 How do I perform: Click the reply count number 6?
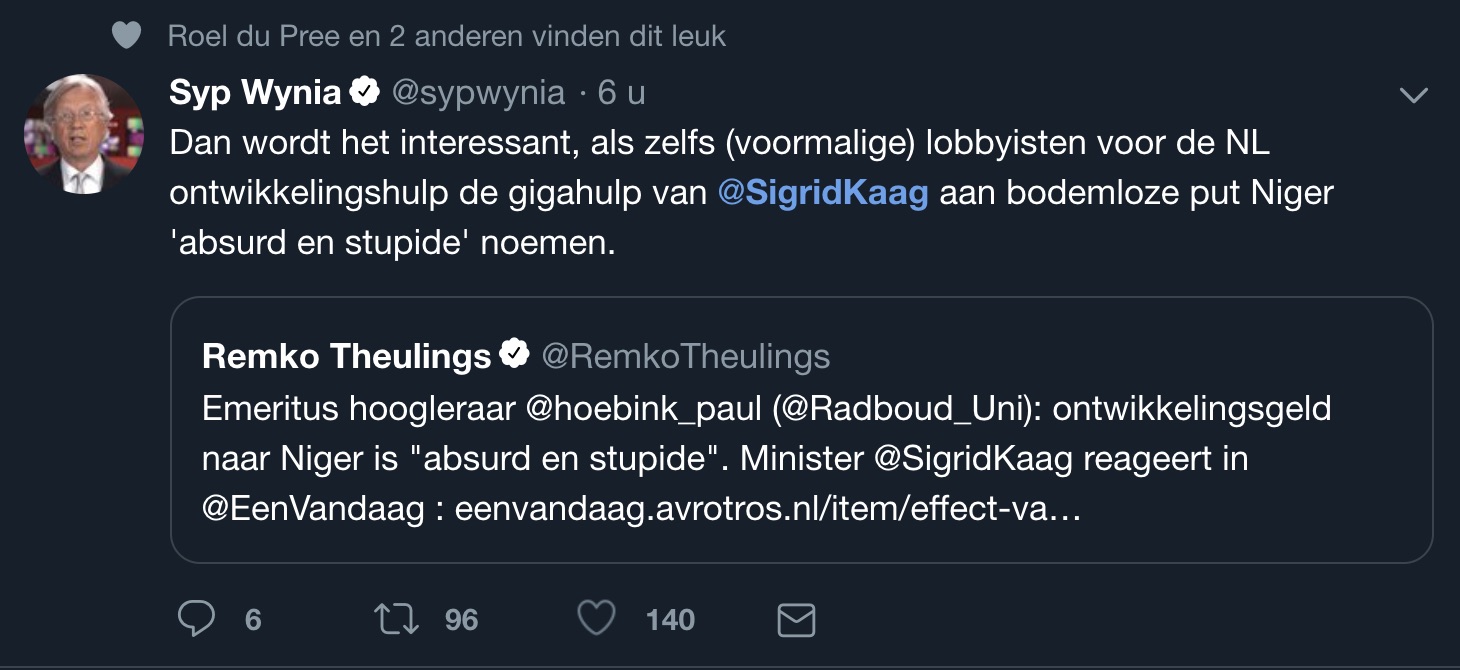point(252,619)
